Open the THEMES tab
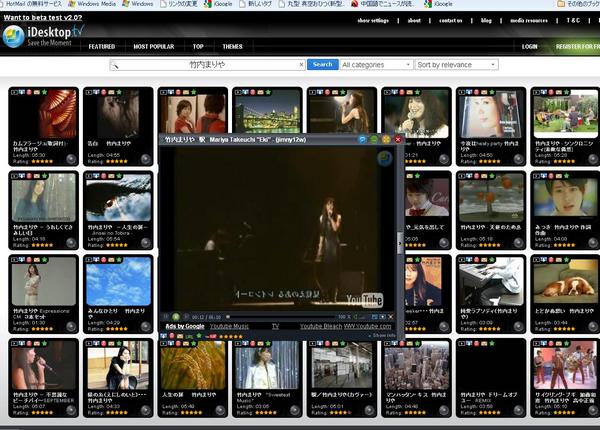Screen dimensions: 600x430 click(233, 46)
